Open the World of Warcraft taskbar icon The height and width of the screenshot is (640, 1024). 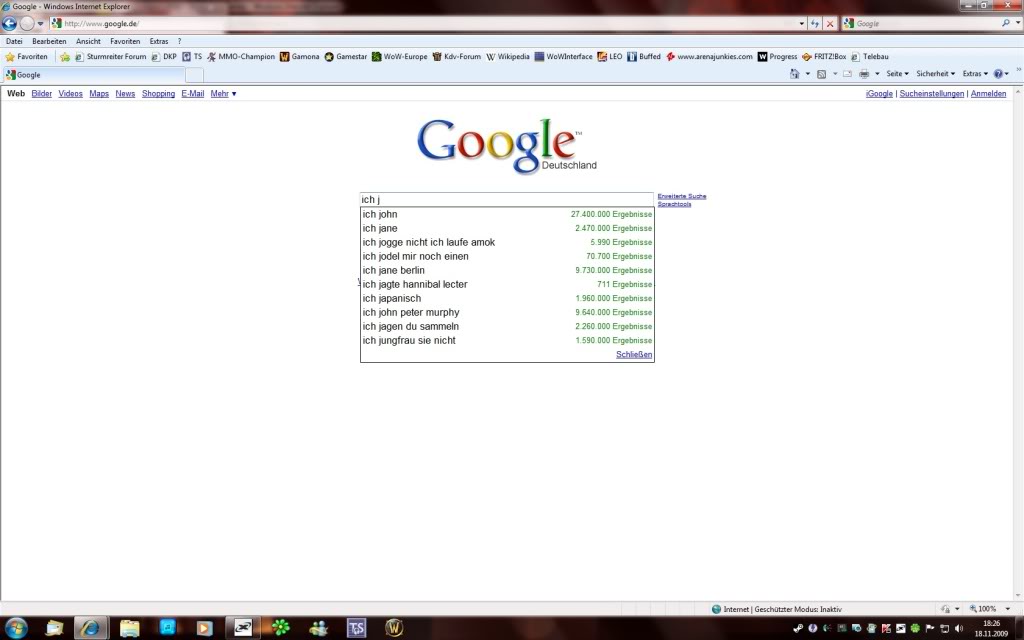[393, 628]
